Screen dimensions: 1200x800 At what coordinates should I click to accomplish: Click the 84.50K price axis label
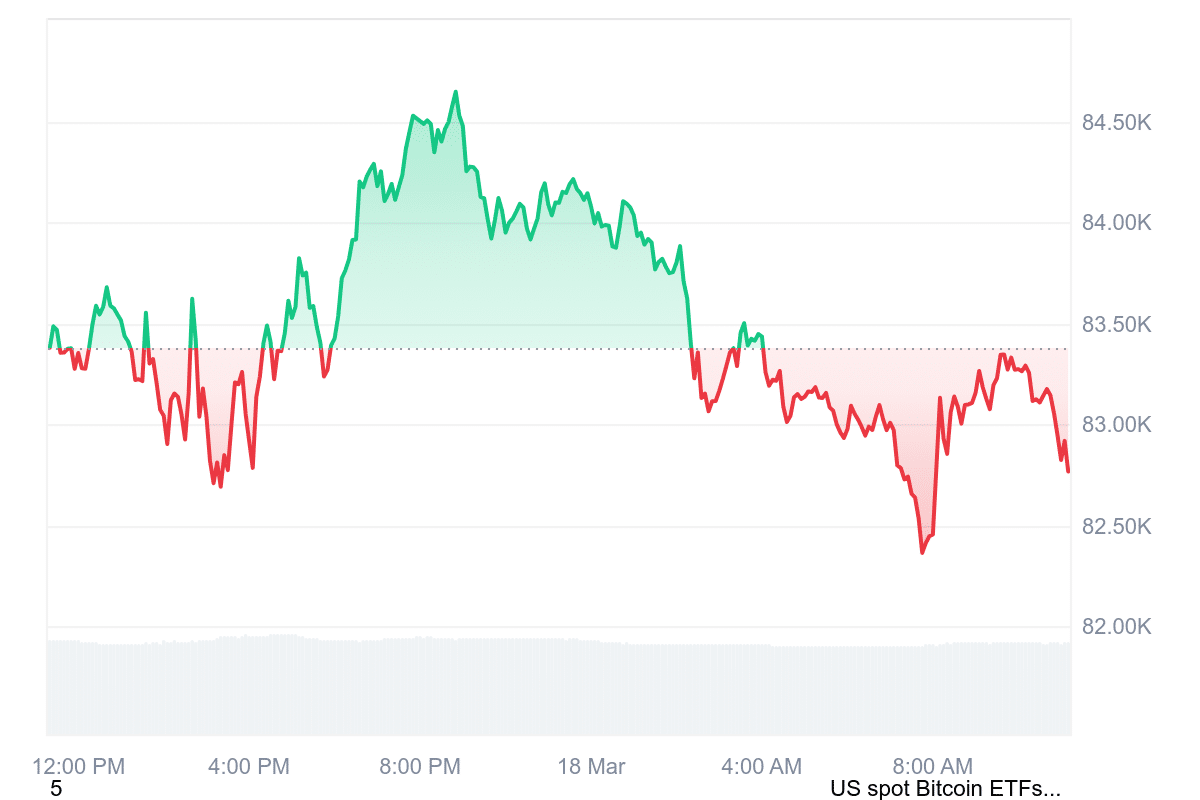(x=1116, y=123)
